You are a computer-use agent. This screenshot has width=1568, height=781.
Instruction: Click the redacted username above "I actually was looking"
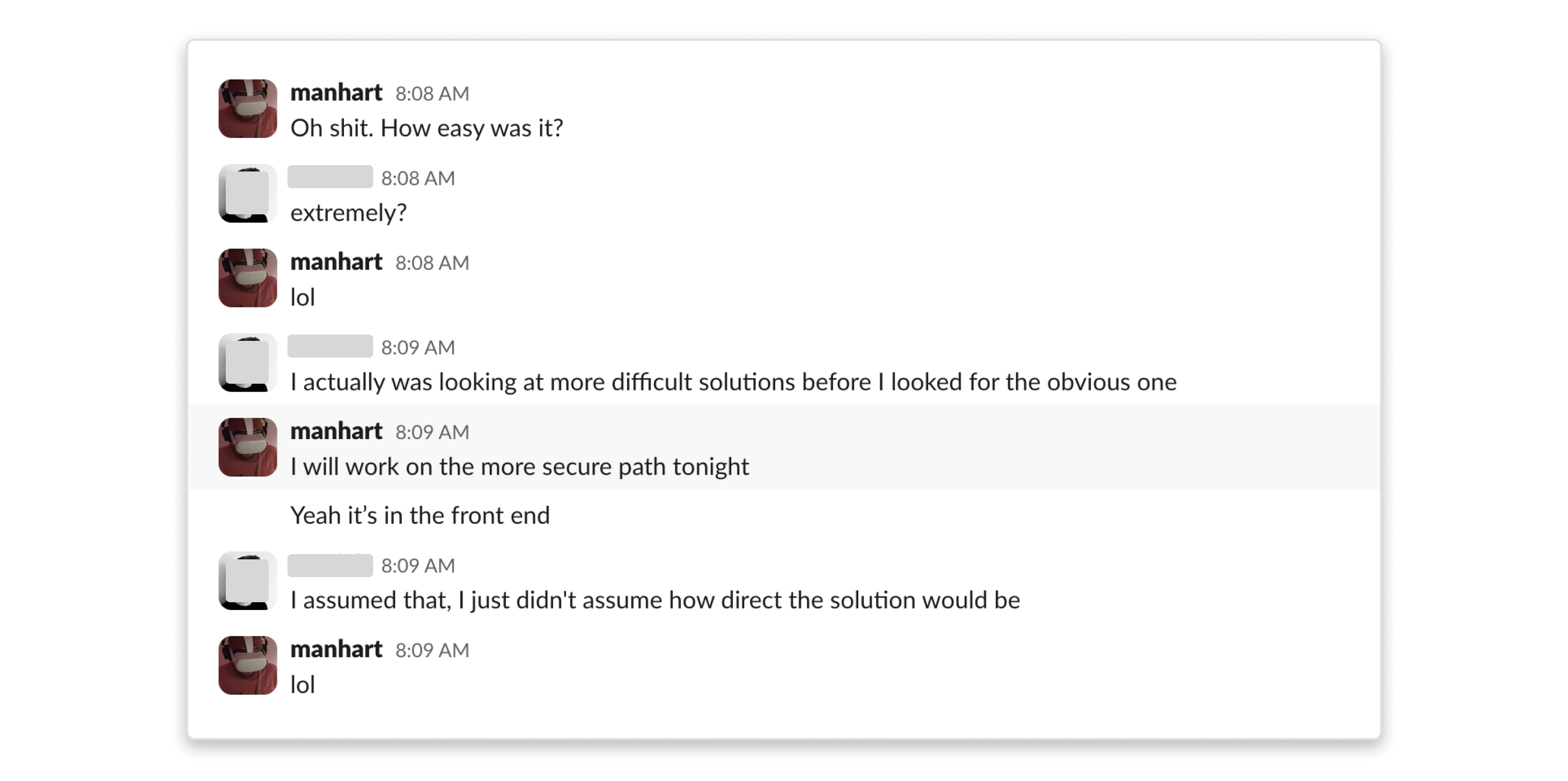click(330, 347)
